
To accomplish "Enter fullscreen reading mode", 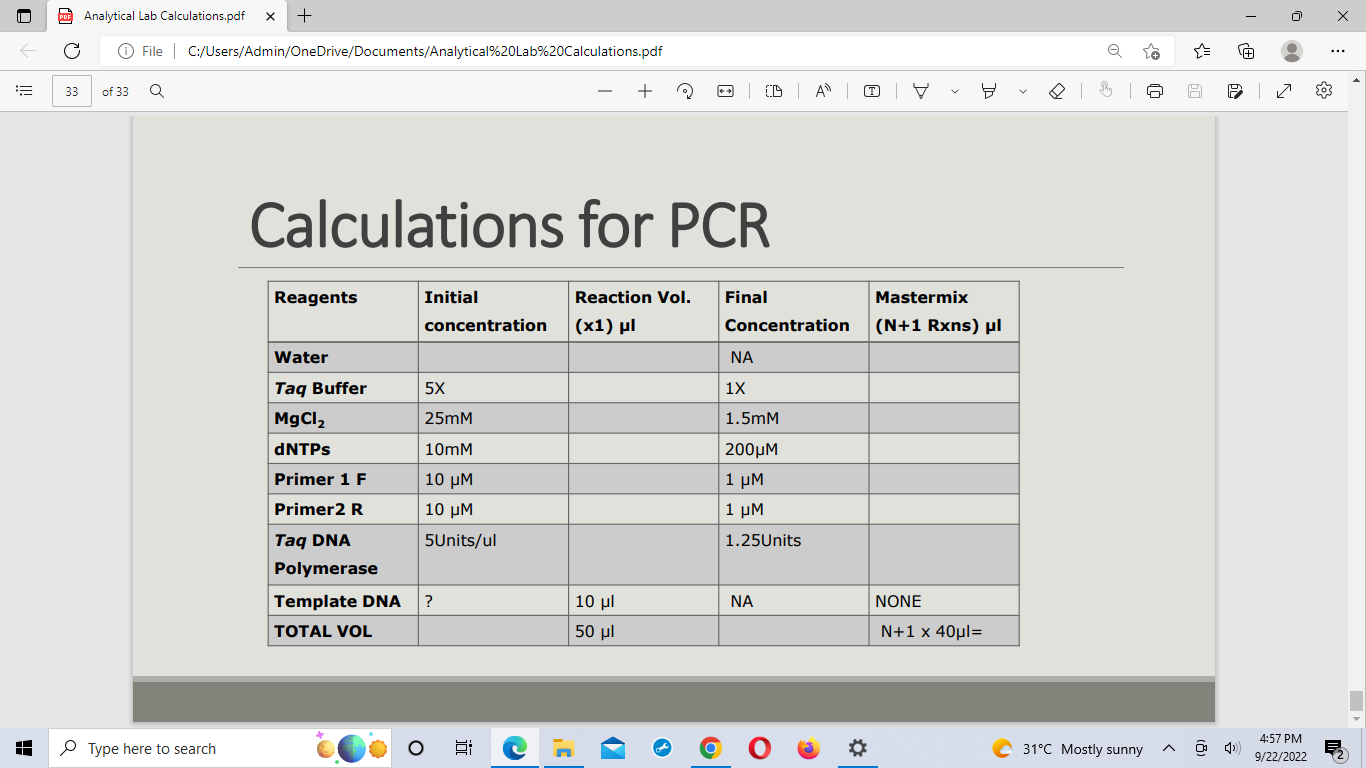I will click(1283, 91).
